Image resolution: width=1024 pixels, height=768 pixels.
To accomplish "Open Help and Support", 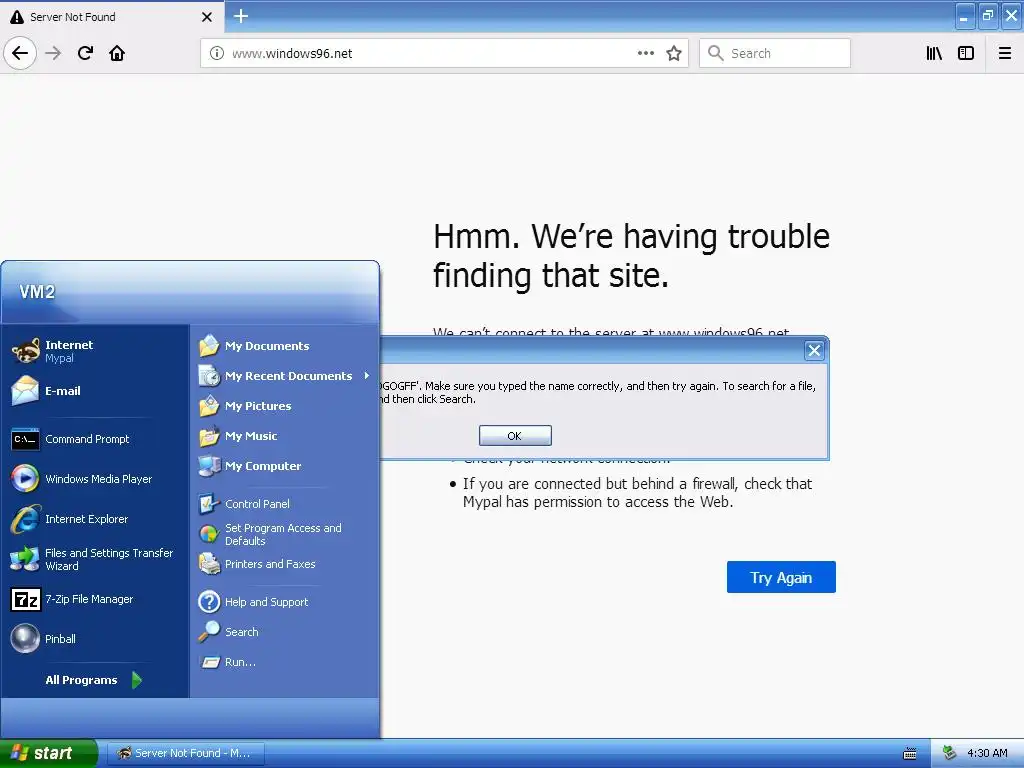I will pos(285,601).
